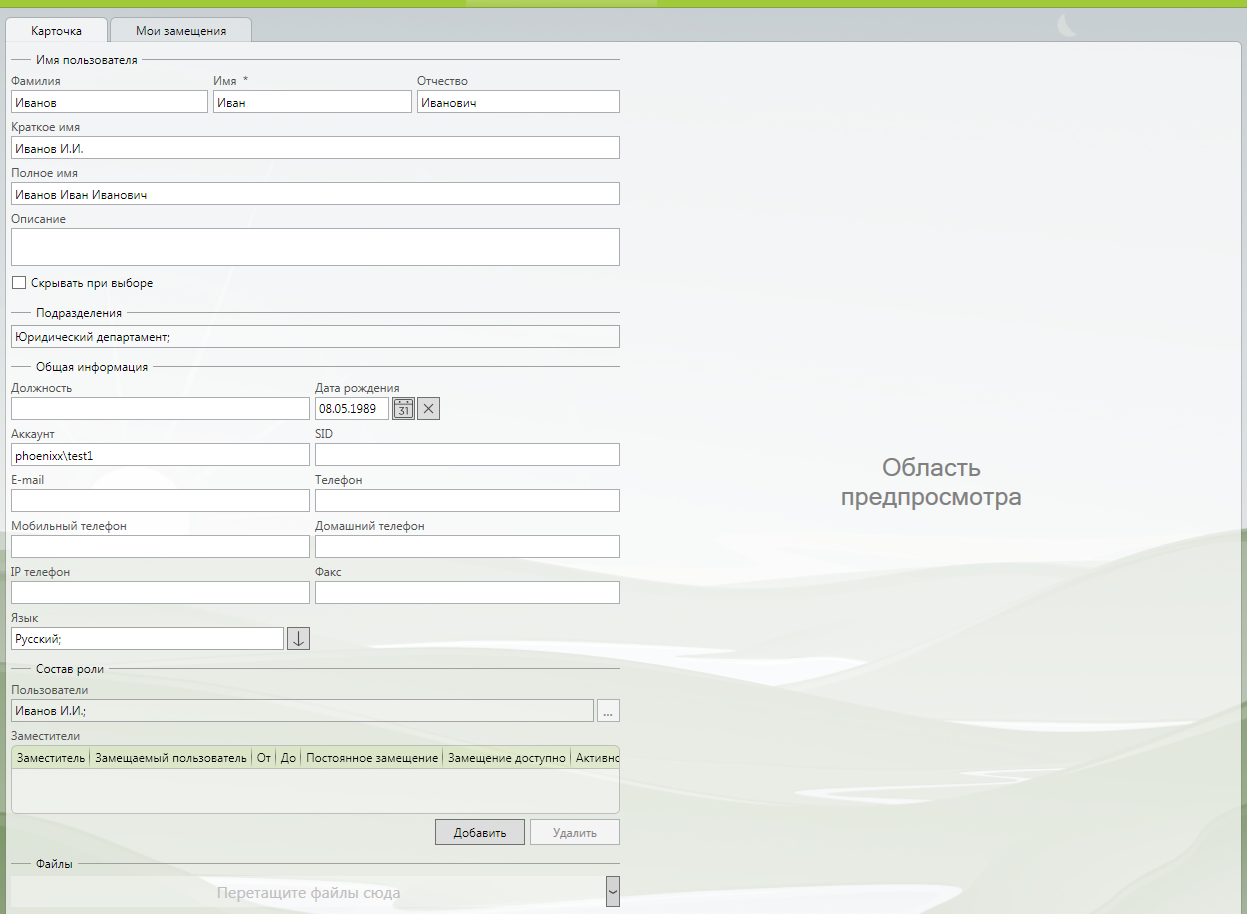Focus the 'Имя' text field
The image size is (1247, 914).
[x=312, y=102]
